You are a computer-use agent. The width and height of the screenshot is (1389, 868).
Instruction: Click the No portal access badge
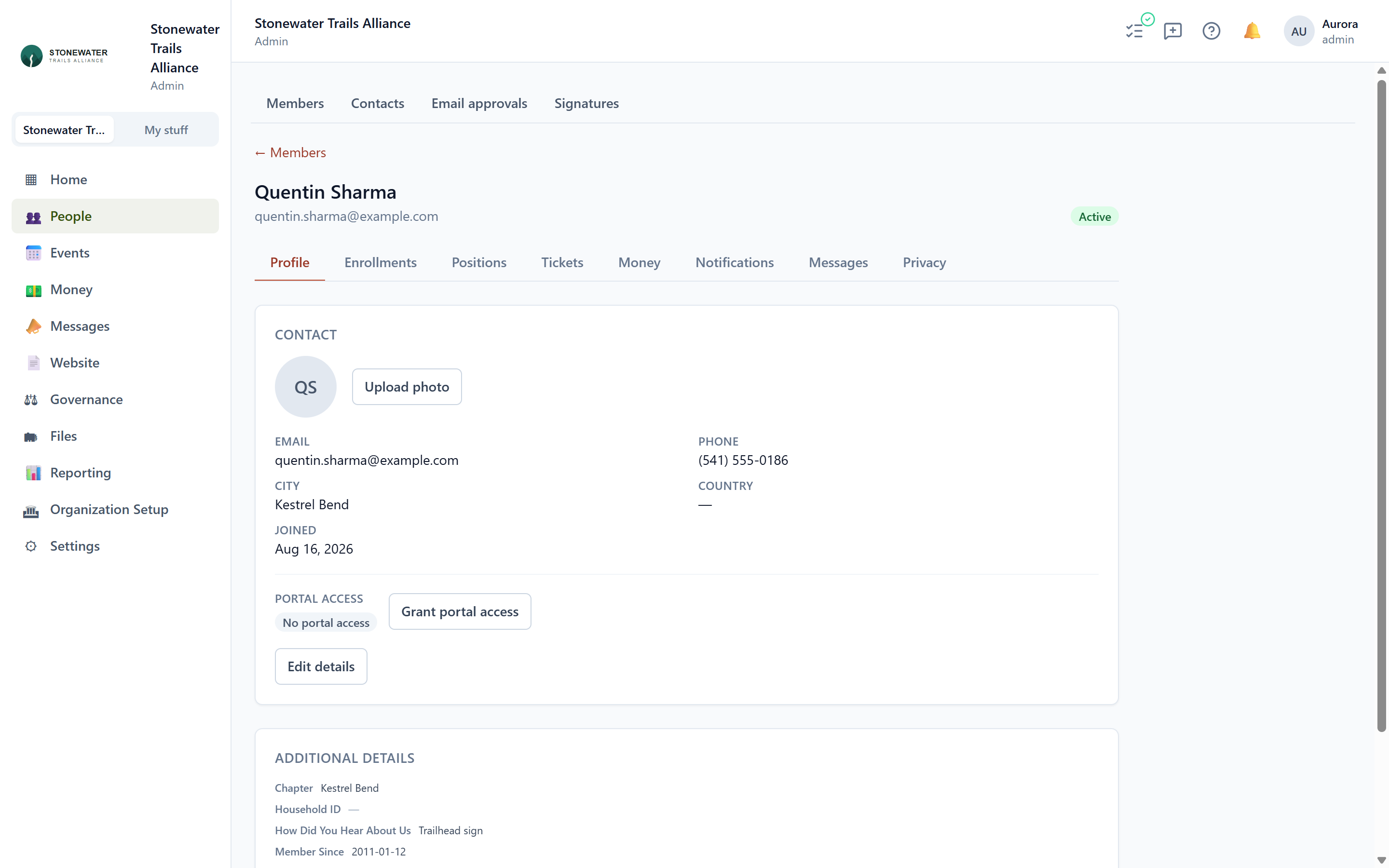(326, 623)
